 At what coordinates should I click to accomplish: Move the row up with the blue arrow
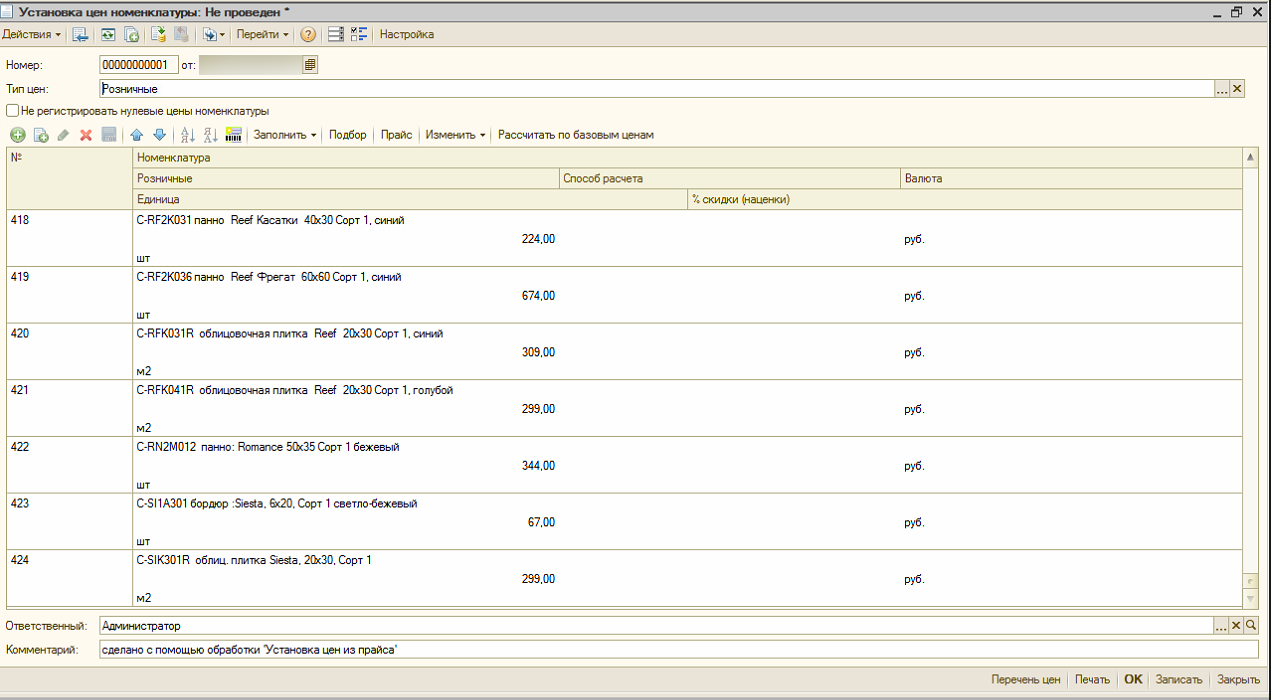pyautogui.click(x=137, y=135)
